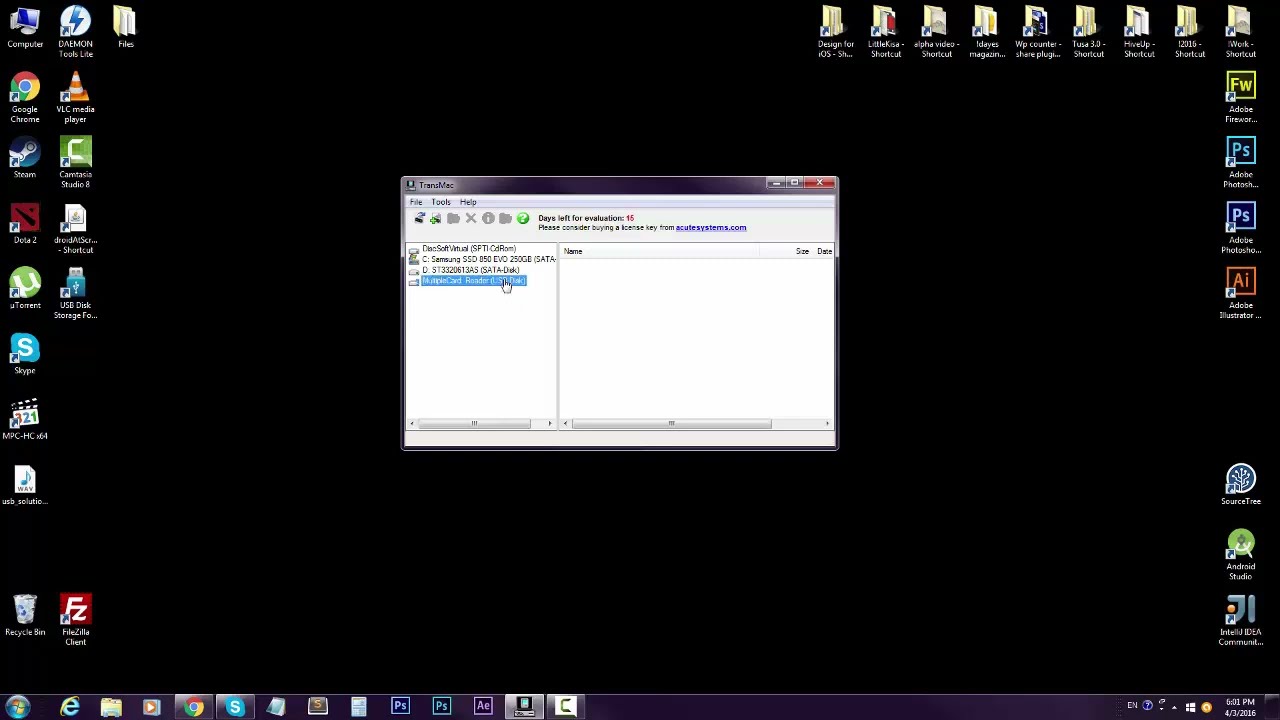Open the Tusa 3.0 shortcut folder
The width and height of the screenshot is (1280, 720).
coord(1088,31)
